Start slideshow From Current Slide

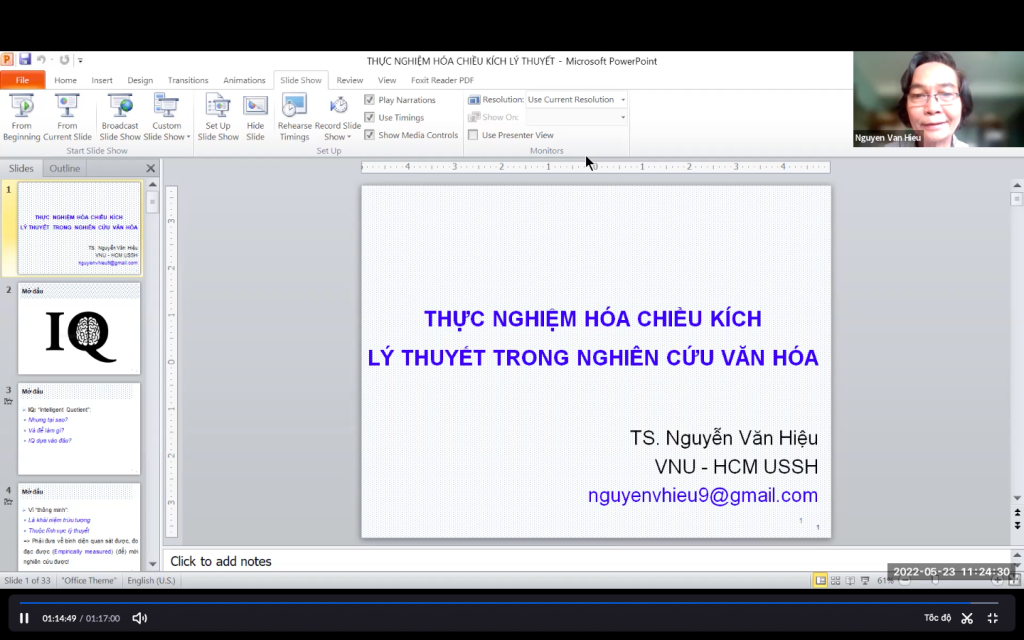67,118
